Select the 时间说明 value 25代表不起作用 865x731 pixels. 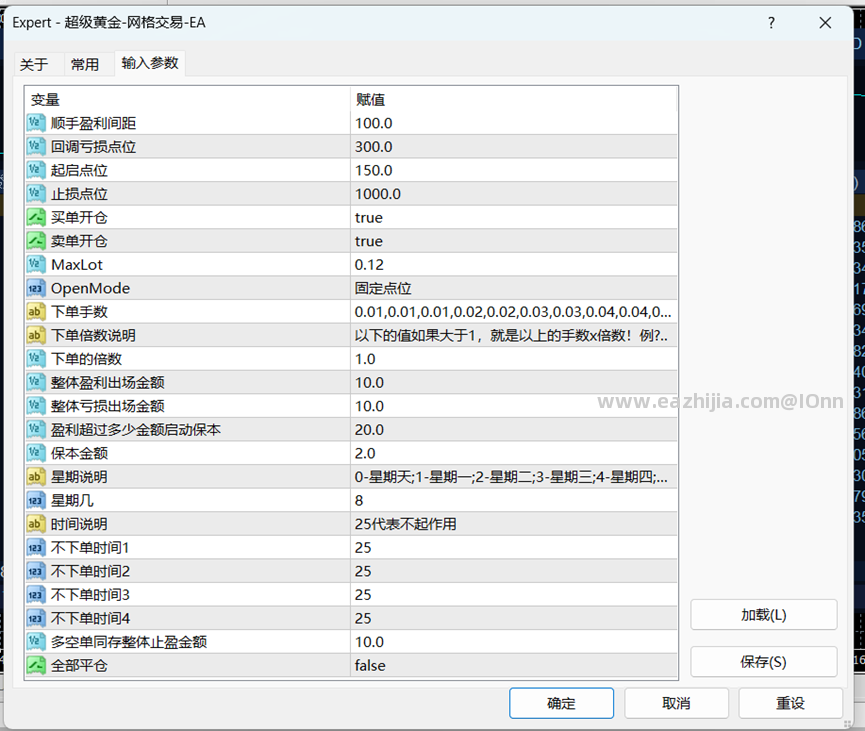(x=514, y=524)
